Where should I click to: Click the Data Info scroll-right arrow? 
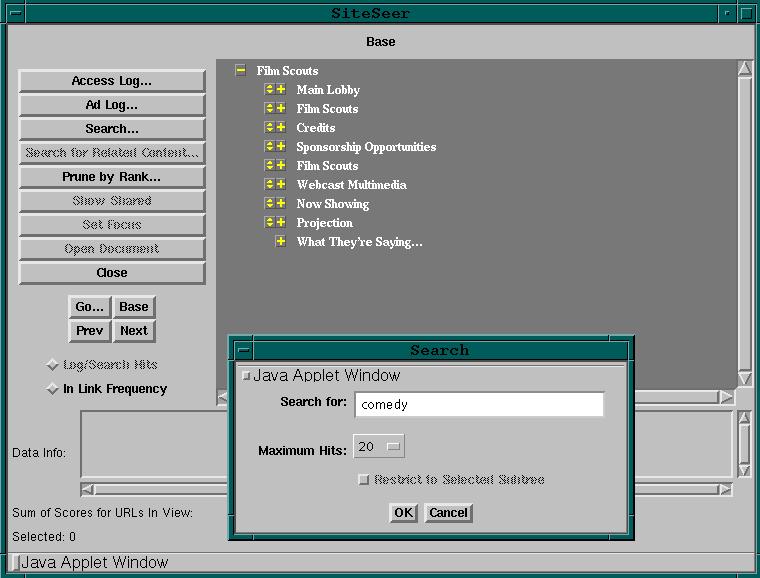(726, 490)
